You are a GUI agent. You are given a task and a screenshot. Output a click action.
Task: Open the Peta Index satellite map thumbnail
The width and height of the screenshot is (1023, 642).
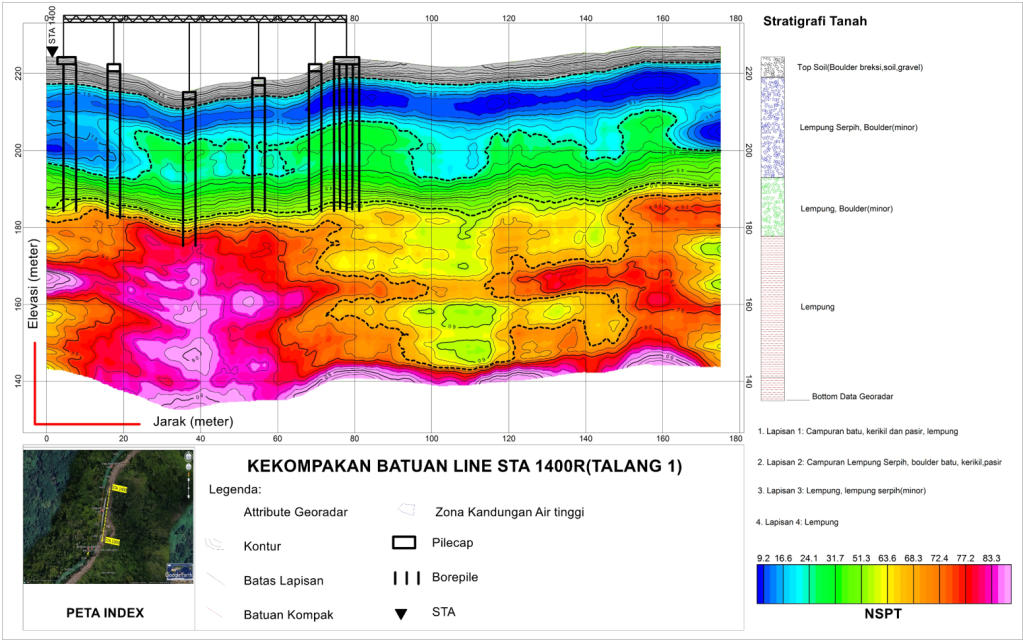pos(106,516)
